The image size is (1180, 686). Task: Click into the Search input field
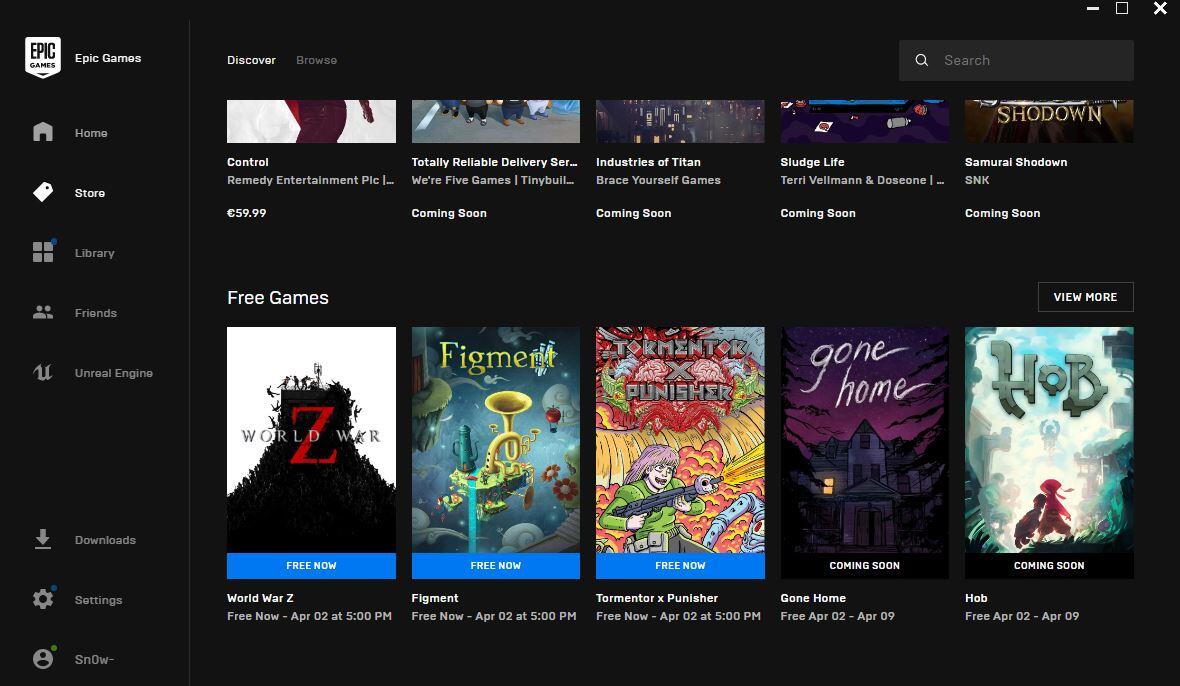pos(1030,60)
